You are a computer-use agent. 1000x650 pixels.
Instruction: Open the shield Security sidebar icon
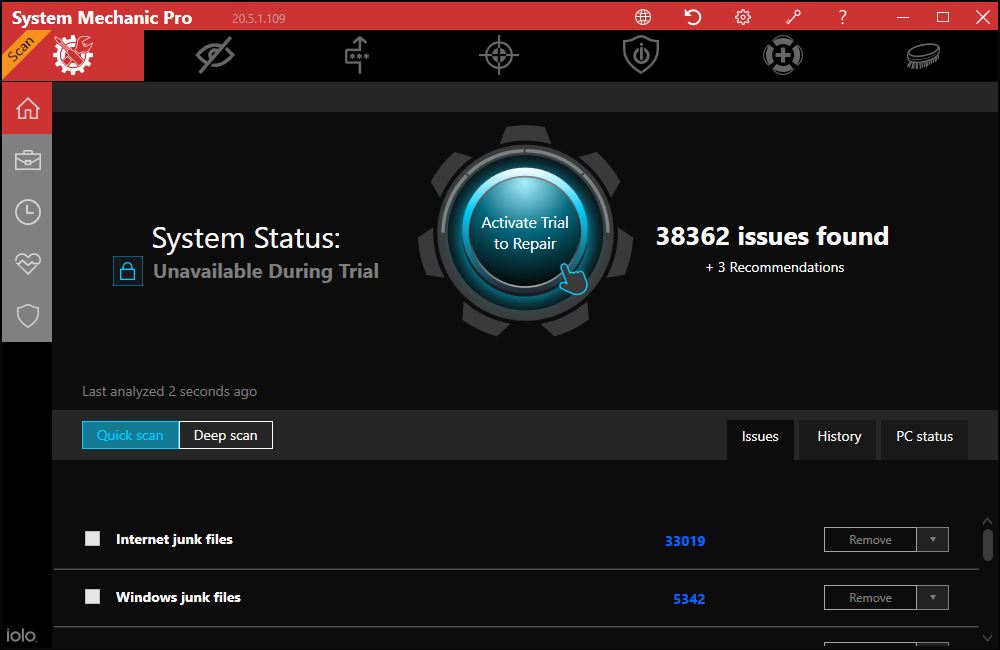27,315
